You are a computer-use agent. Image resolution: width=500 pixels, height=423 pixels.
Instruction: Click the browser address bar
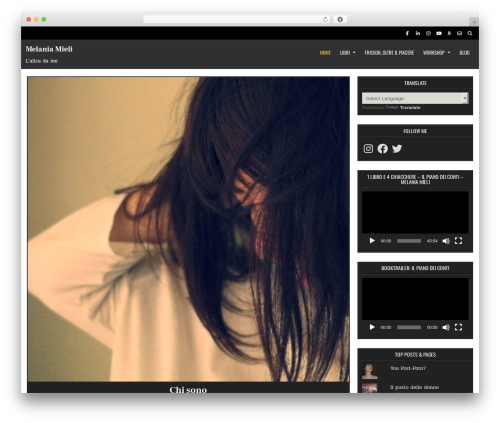point(237,20)
